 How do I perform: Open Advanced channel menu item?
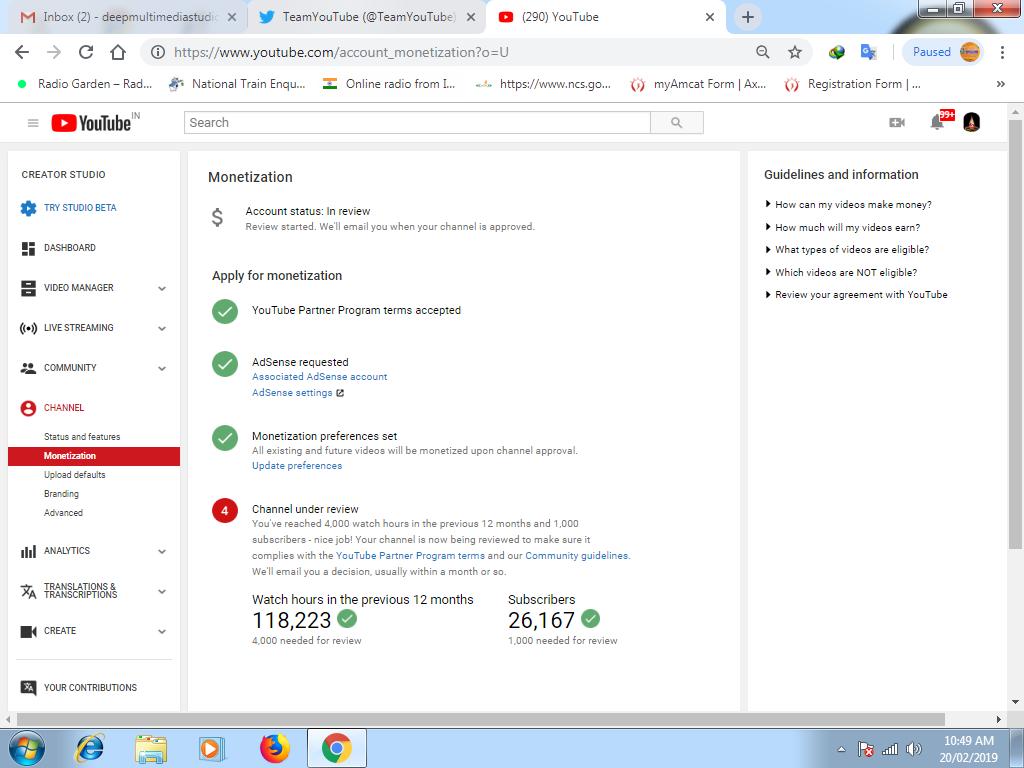click(x=63, y=513)
